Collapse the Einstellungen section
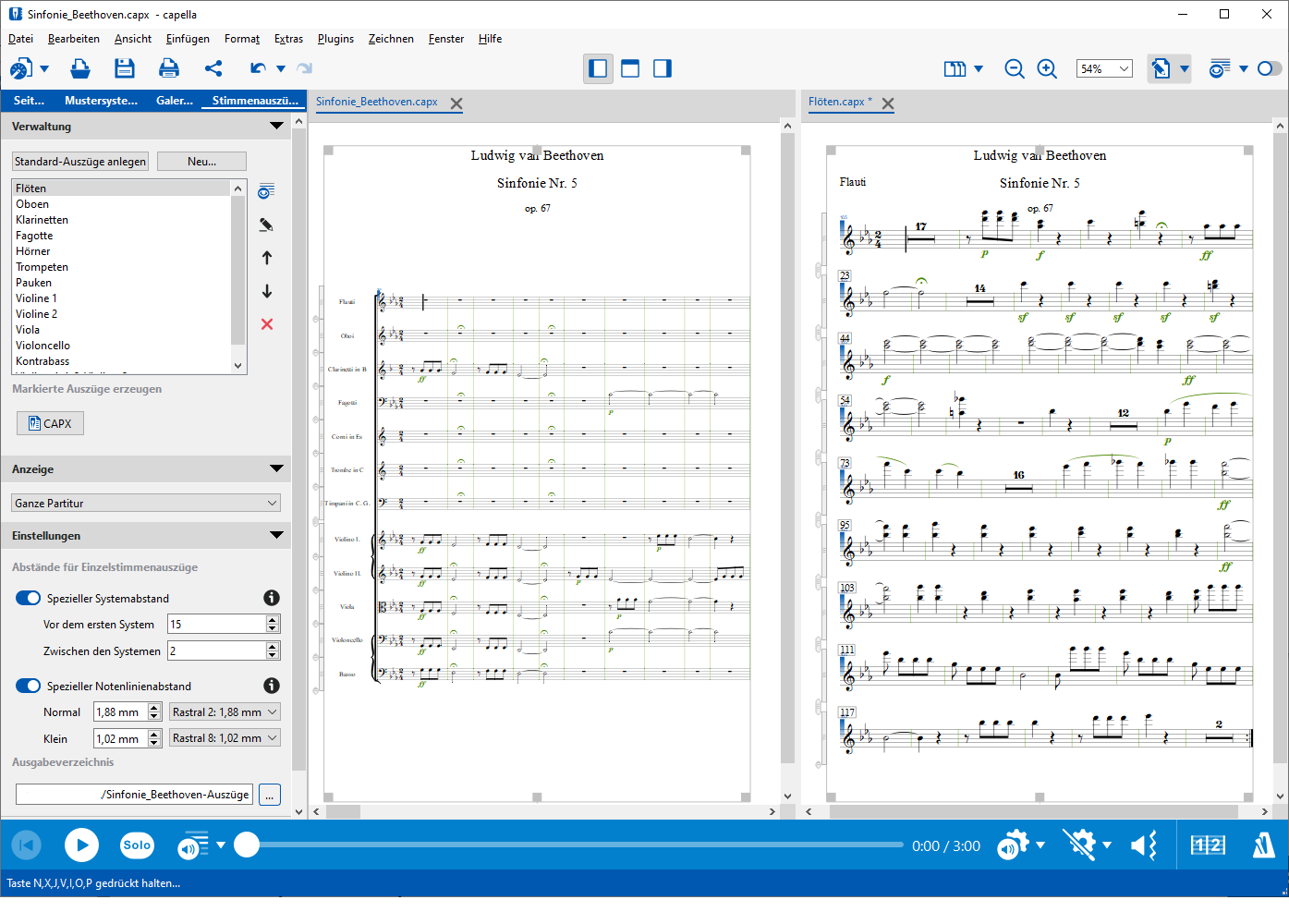Viewport: 1289px width, 924px height. click(276, 535)
